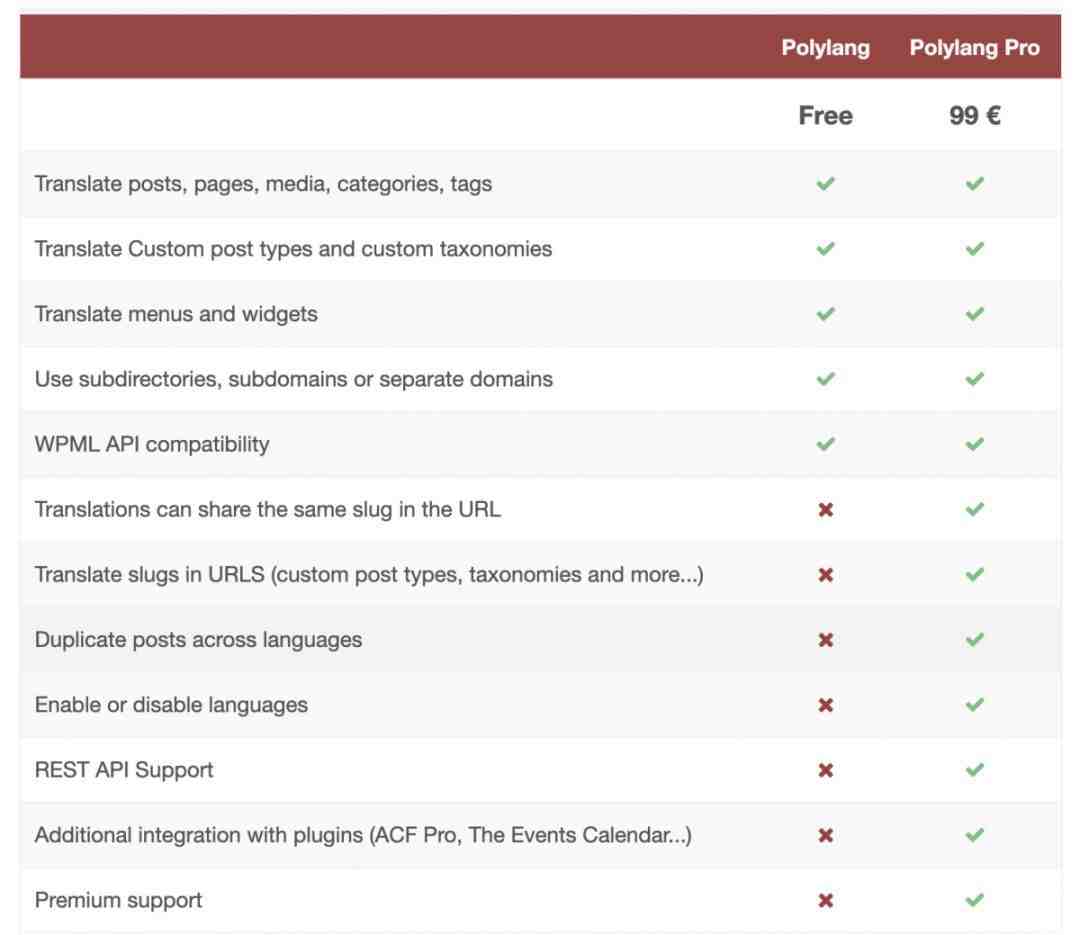The height and width of the screenshot is (935, 1080).
Task: Click the 99 € price label
Action: tap(974, 115)
